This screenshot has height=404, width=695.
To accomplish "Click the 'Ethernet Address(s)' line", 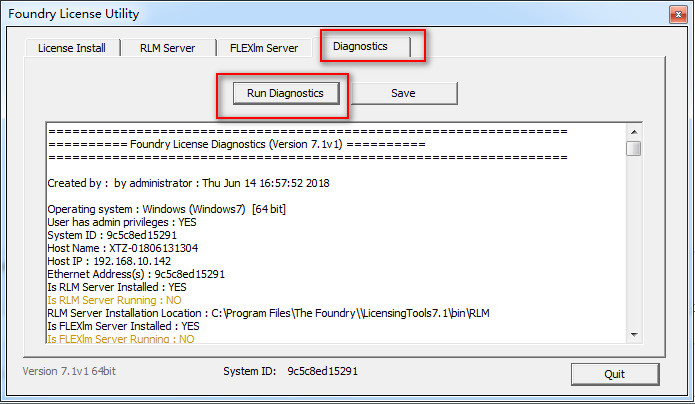I will pos(136,274).
